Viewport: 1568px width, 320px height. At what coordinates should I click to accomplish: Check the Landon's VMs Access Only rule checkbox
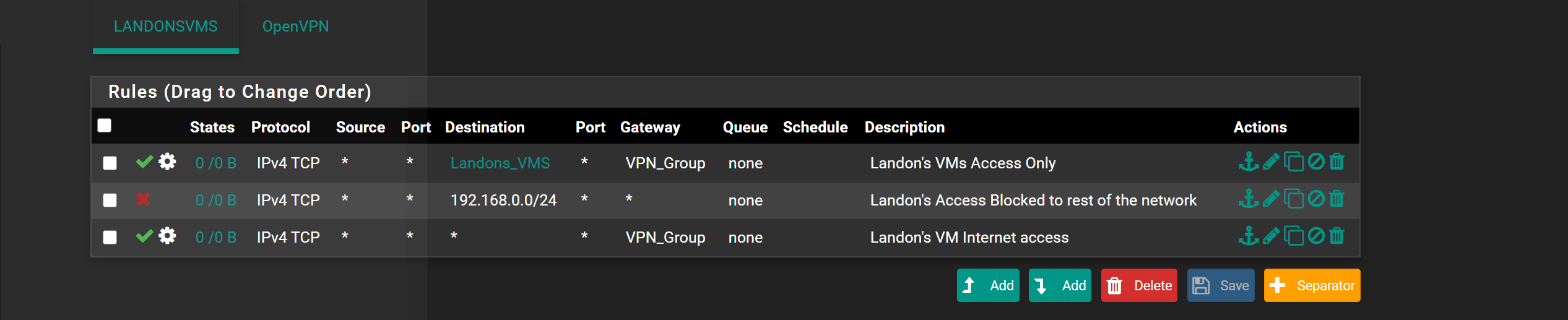pyautogui.click(x=110, y=163)
